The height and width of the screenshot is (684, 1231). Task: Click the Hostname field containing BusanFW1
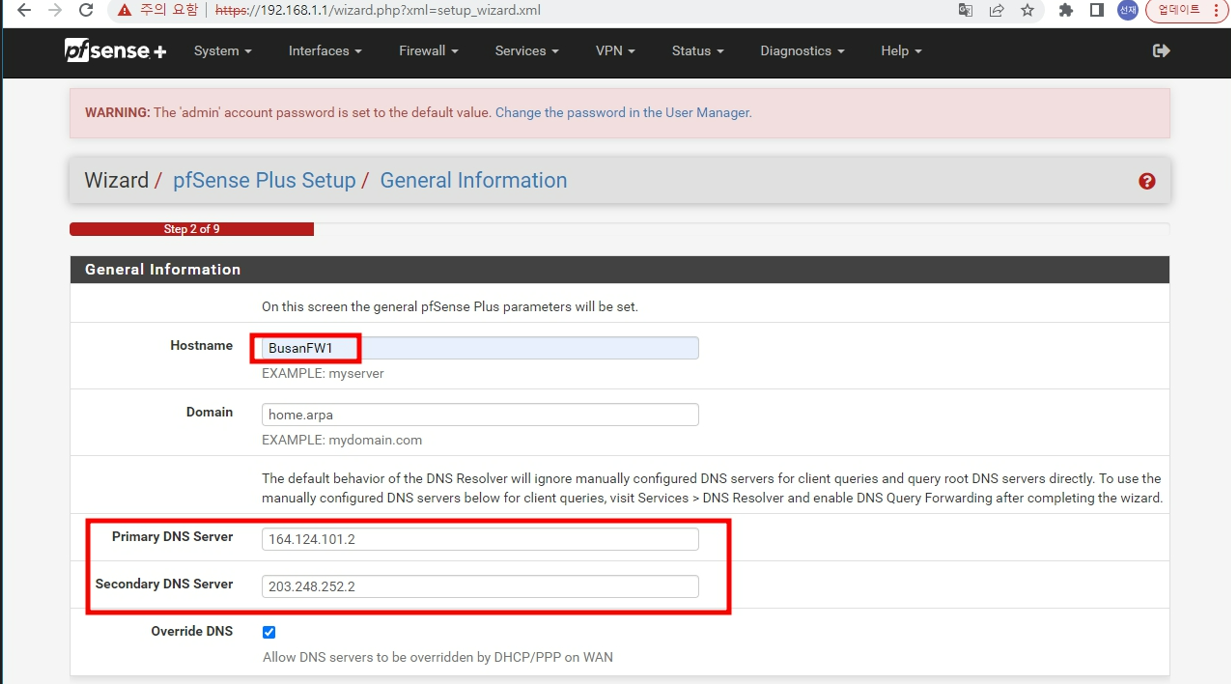[480, 348]
